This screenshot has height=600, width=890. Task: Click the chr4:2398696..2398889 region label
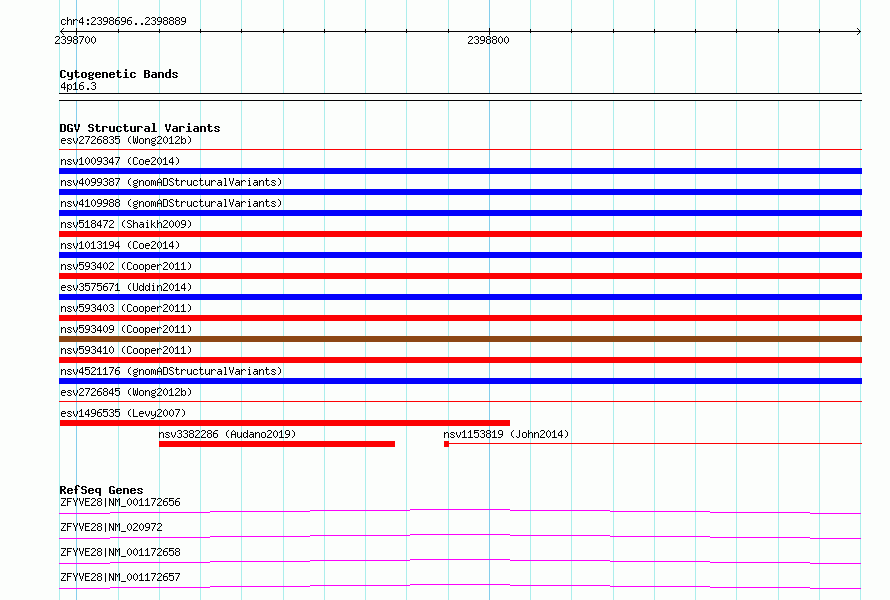click(x=123, y=21)
